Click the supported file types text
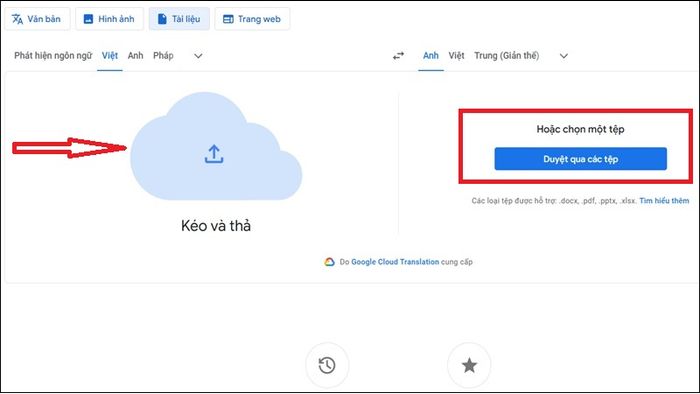 (x=554, y=201)
